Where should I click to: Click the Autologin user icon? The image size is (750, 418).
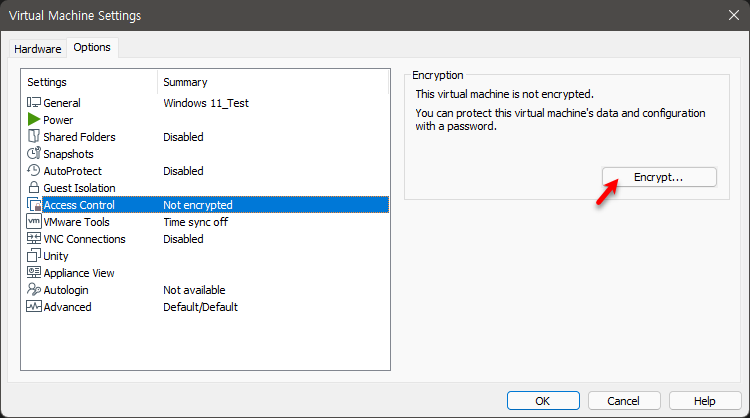click(33, 289)
